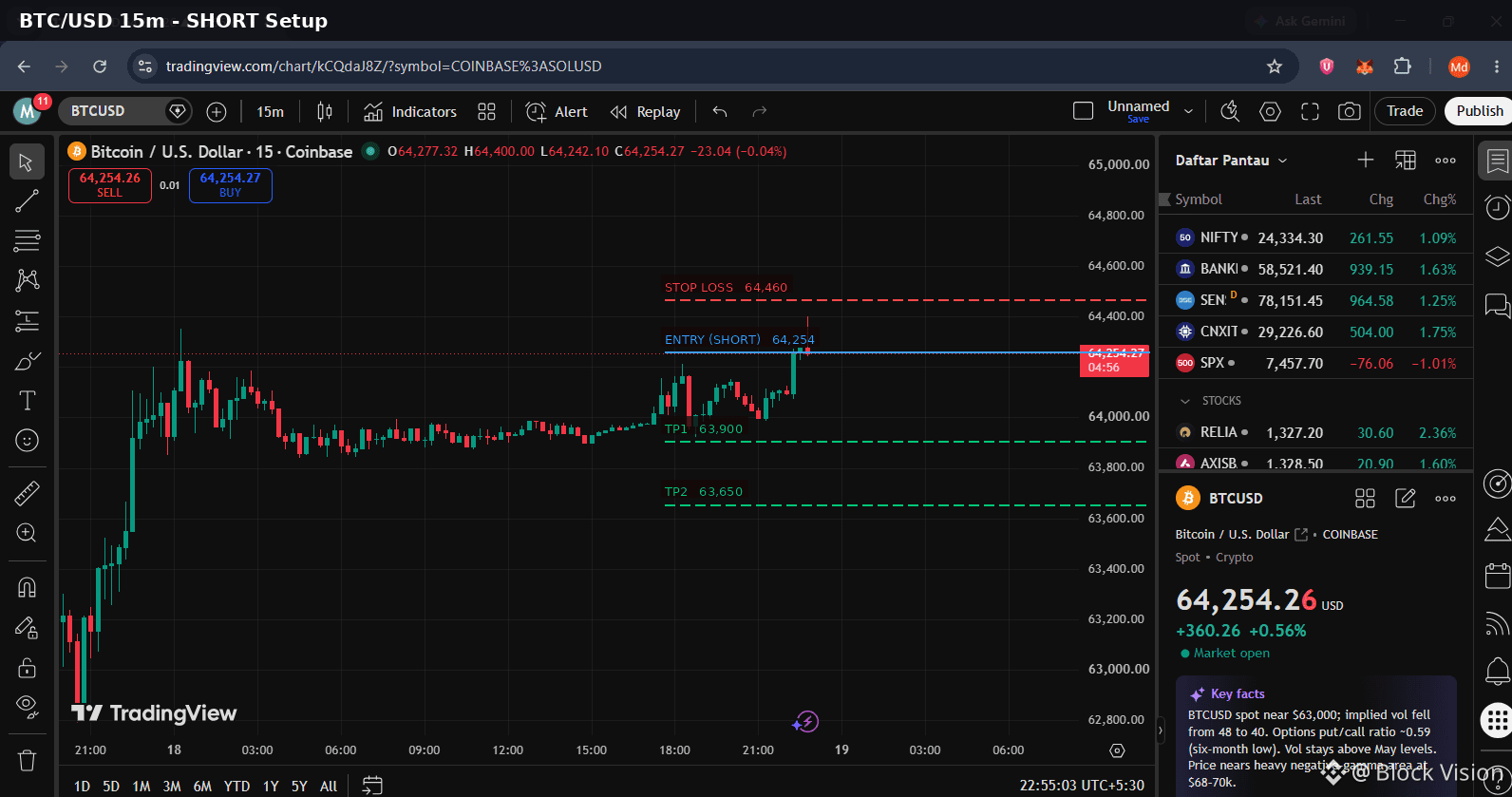The width and height of the screenshot is (1512, 797).
Task: Hide all drawings with the eye icon
Action: point(27,706)
